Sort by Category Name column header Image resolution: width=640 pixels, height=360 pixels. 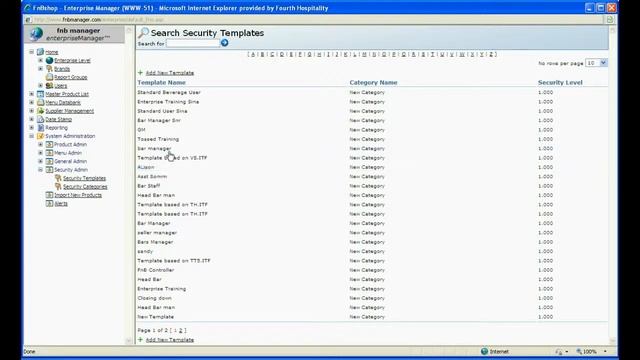373,82
